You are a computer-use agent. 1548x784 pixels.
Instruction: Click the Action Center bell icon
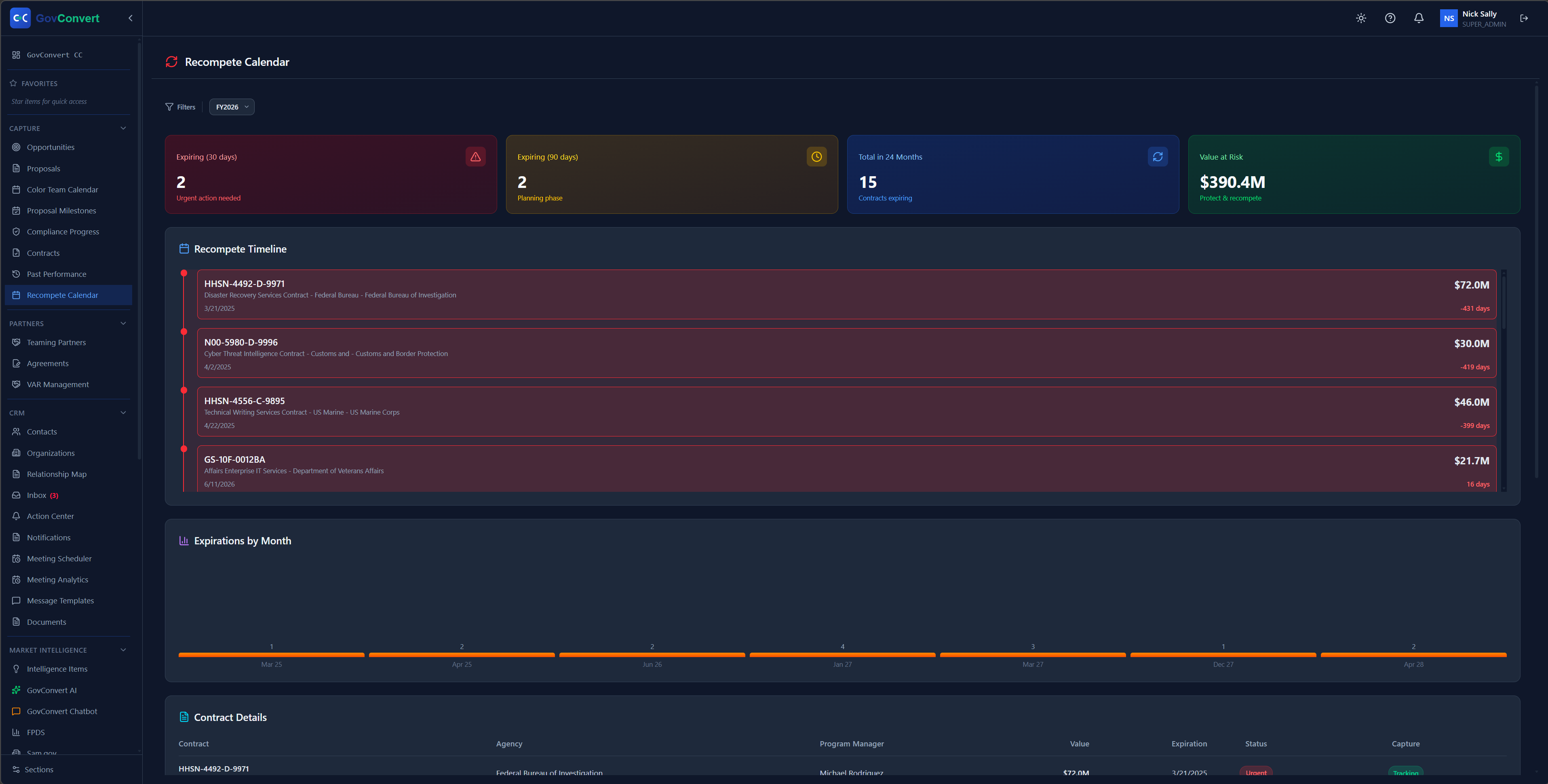point(16,516)
